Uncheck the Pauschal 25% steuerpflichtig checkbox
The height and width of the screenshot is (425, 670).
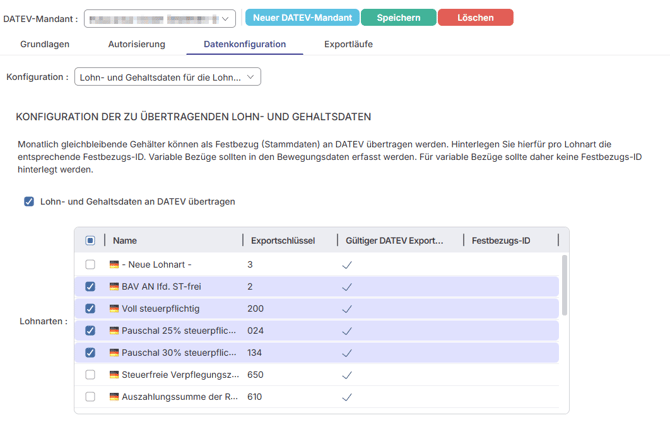(90, 331)
